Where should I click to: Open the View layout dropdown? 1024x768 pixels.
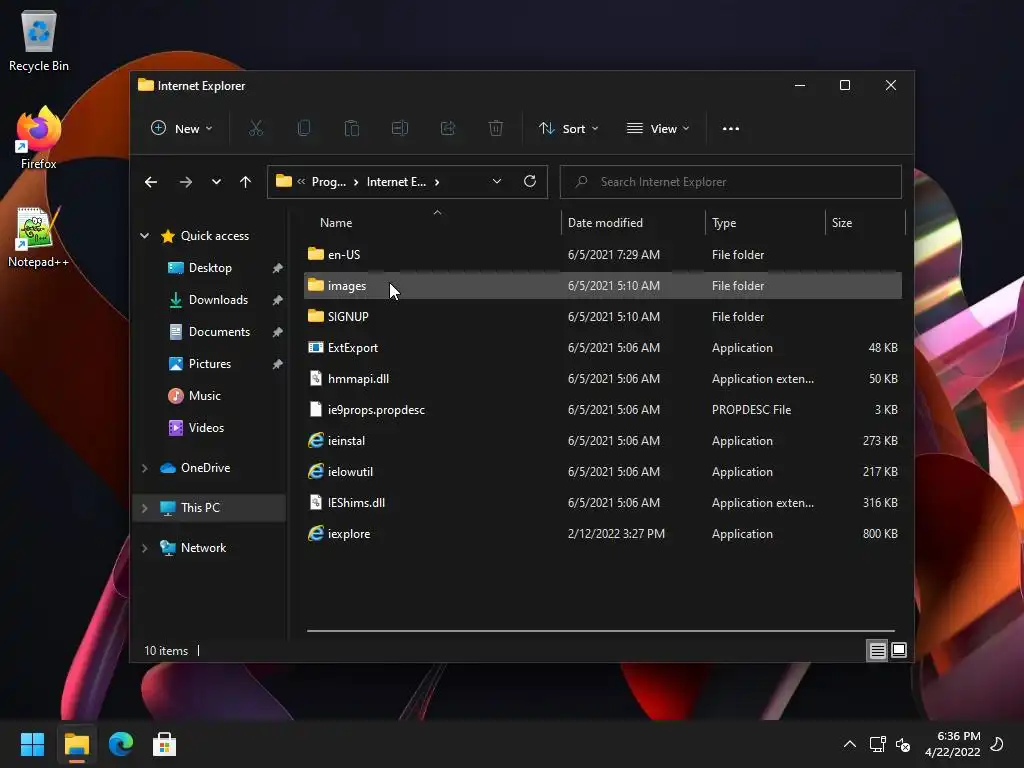coord(658,129)
